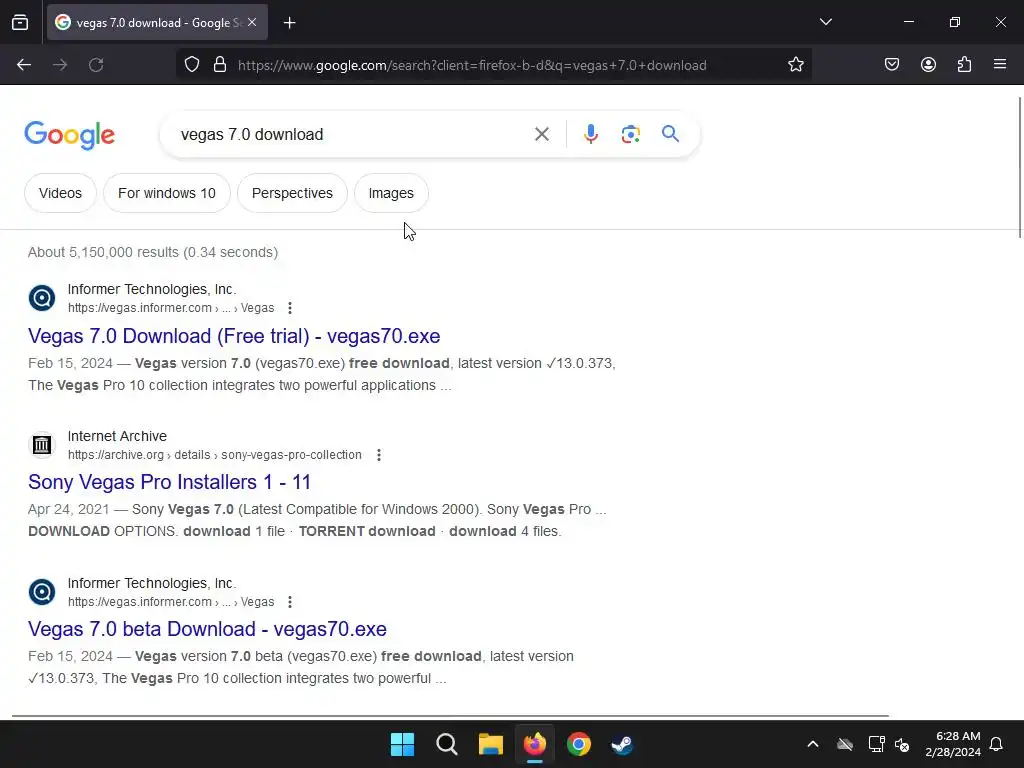
Task: Open network status tray icon
Action: click(x=876, y=744)
